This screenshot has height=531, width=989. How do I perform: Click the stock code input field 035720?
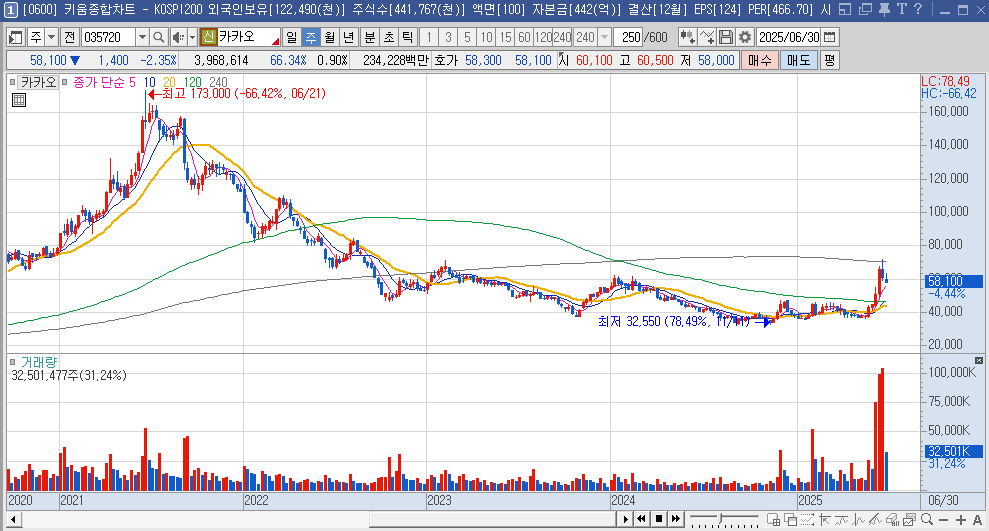click(x=108, y=37)
